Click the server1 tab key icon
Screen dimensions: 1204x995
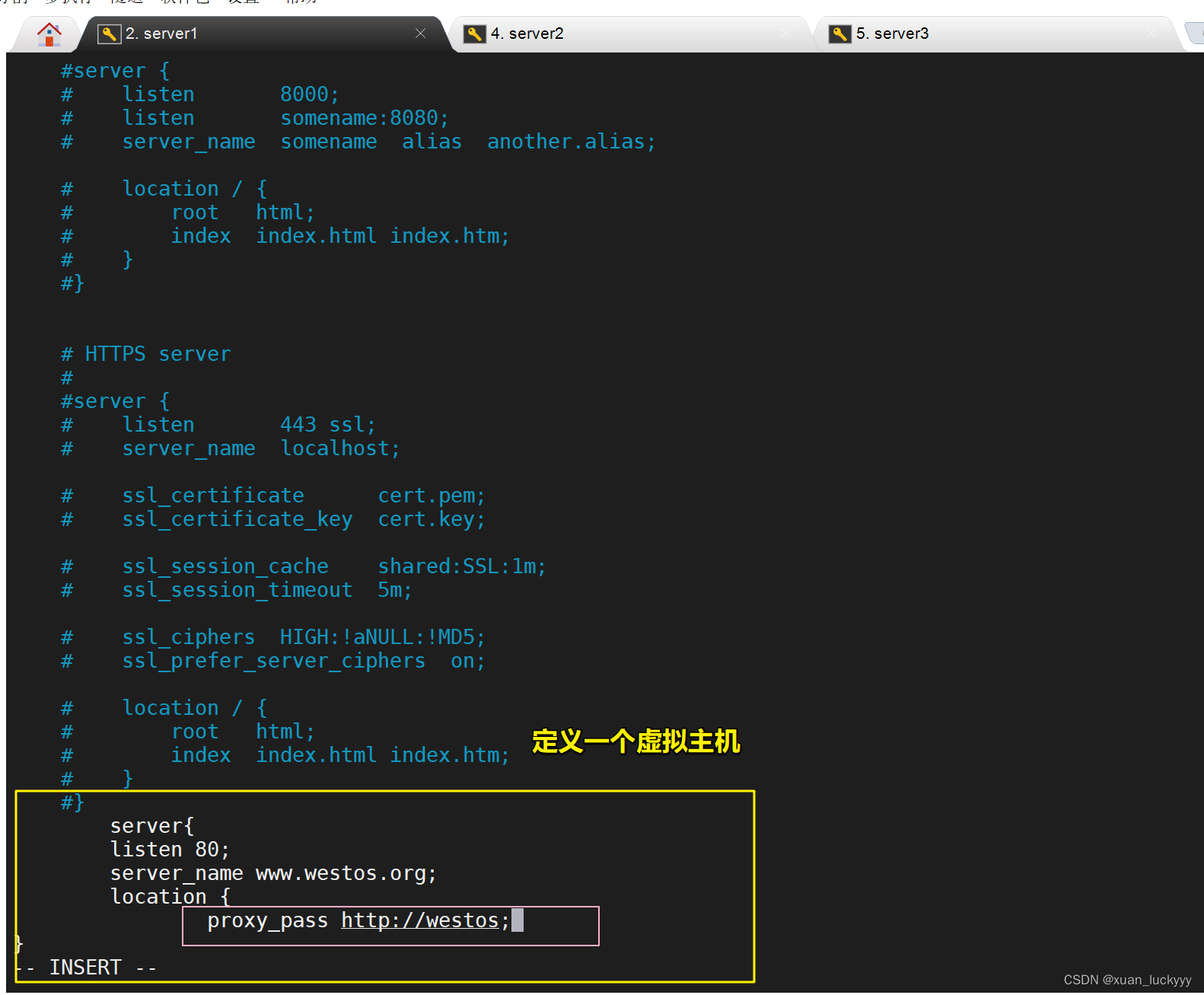[x=110, y=33]
